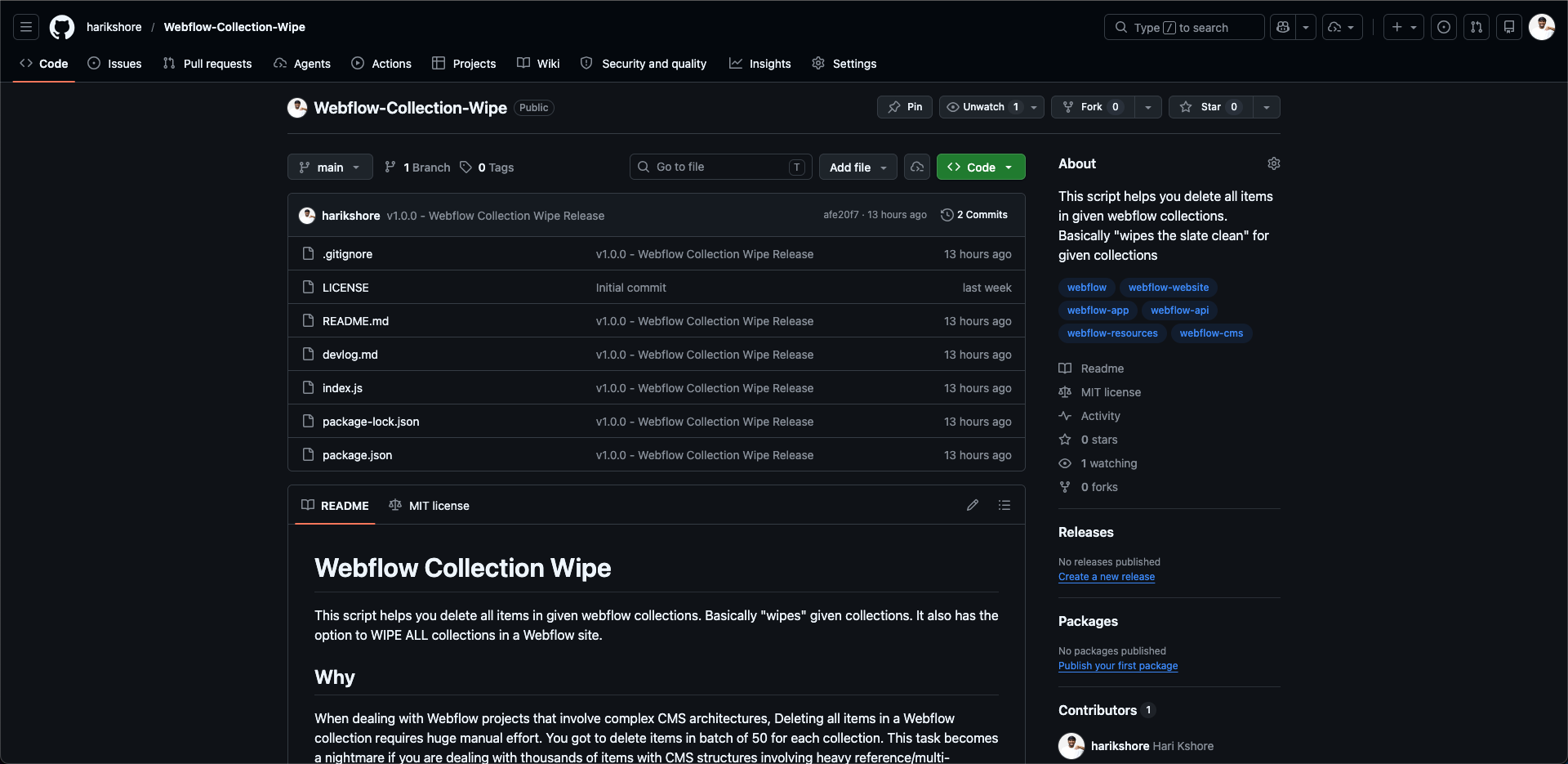Open the Insights tab

[x=760, y=64]
